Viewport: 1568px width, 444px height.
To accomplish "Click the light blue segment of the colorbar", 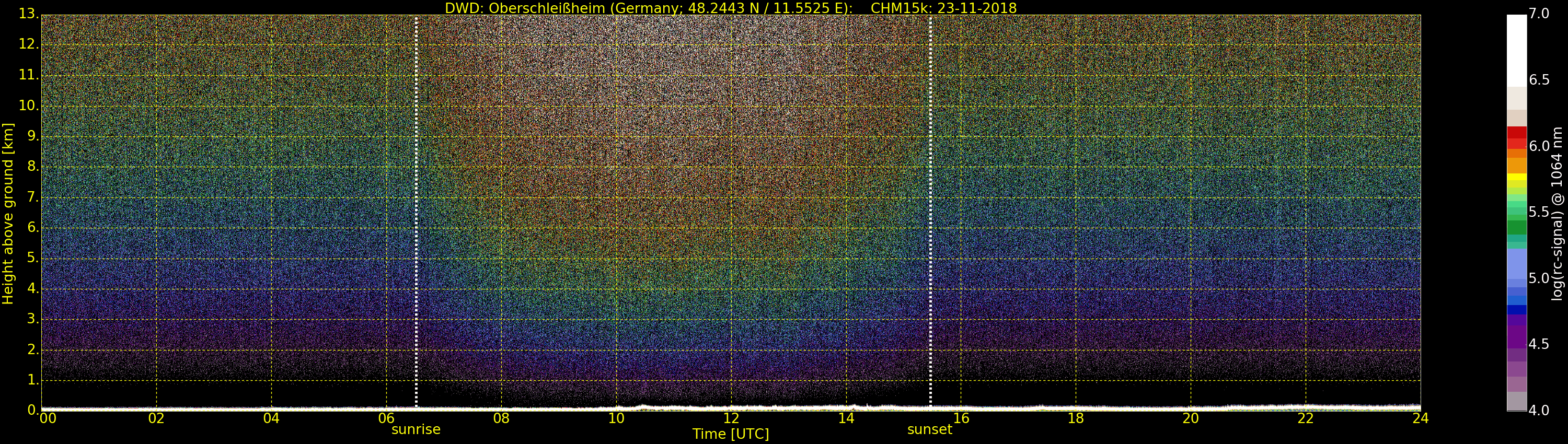I will 1516,263.
